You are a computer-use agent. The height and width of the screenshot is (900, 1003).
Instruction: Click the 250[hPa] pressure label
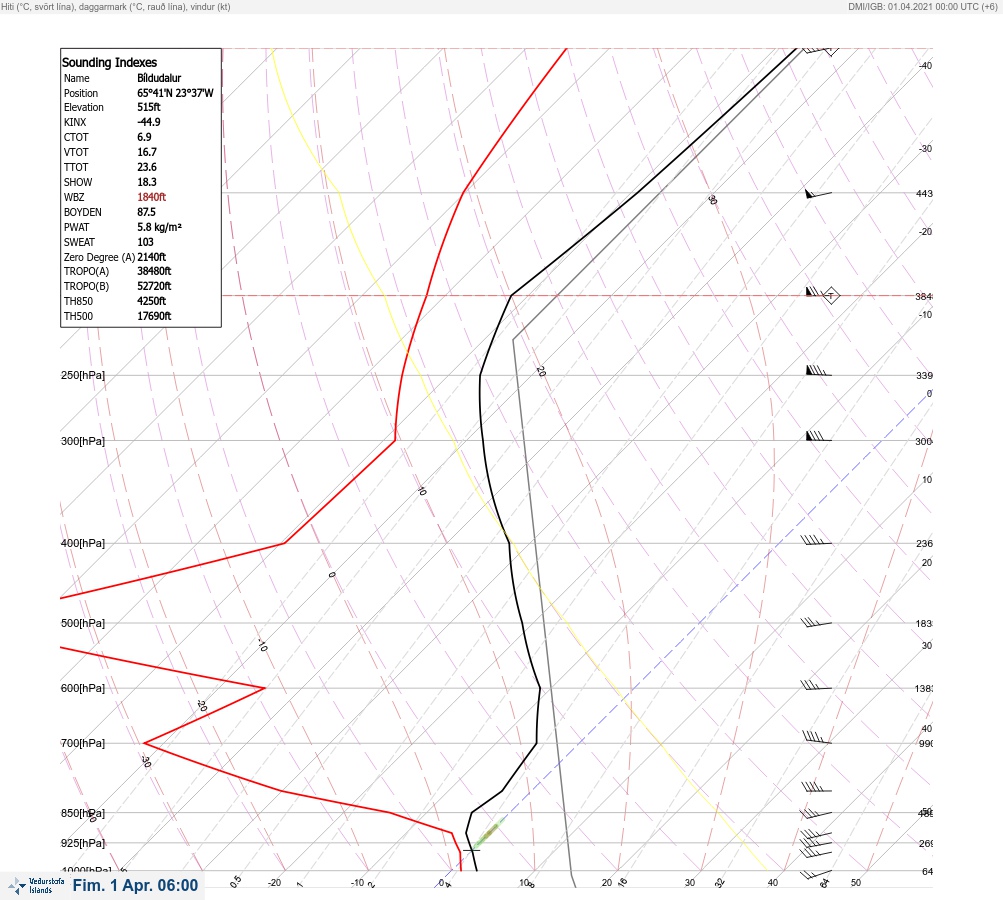pyautogui.click(x=83, y=375)
